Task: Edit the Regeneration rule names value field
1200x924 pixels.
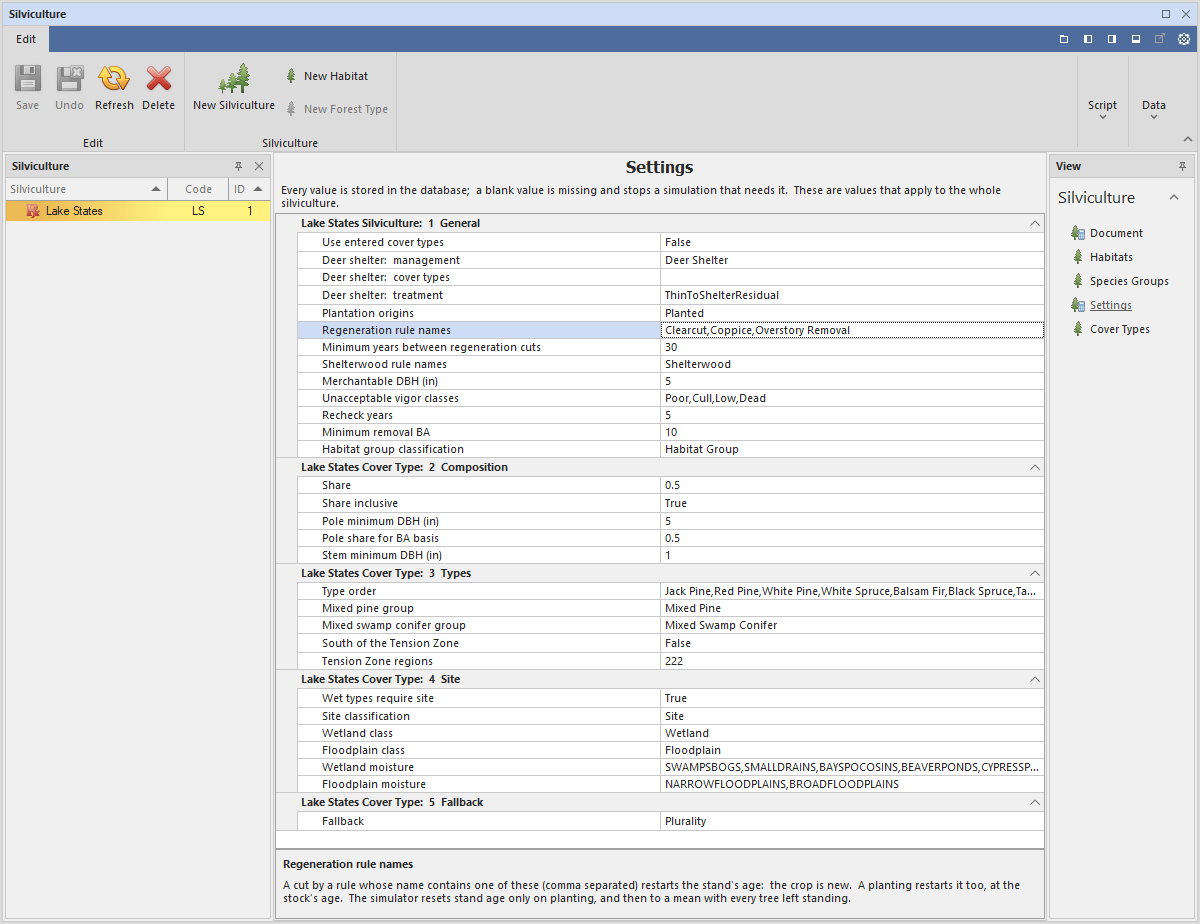Action: click(x=852, y=330)
